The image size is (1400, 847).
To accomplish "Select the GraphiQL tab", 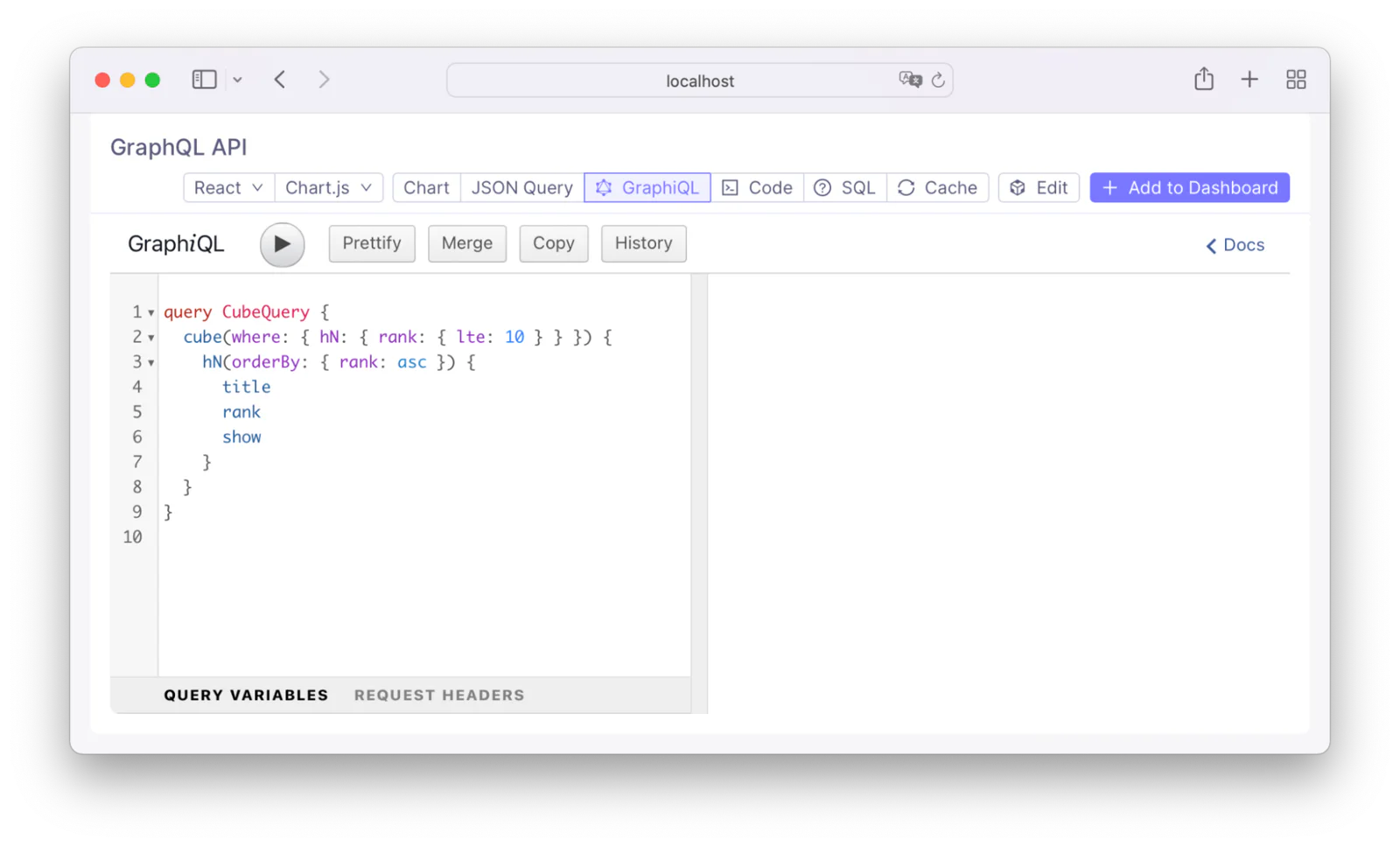I will (x=647, y=188).
